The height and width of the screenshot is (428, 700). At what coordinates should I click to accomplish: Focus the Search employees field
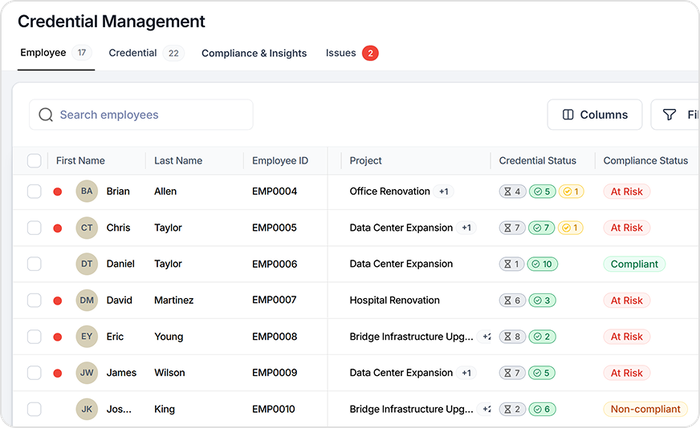141,115
